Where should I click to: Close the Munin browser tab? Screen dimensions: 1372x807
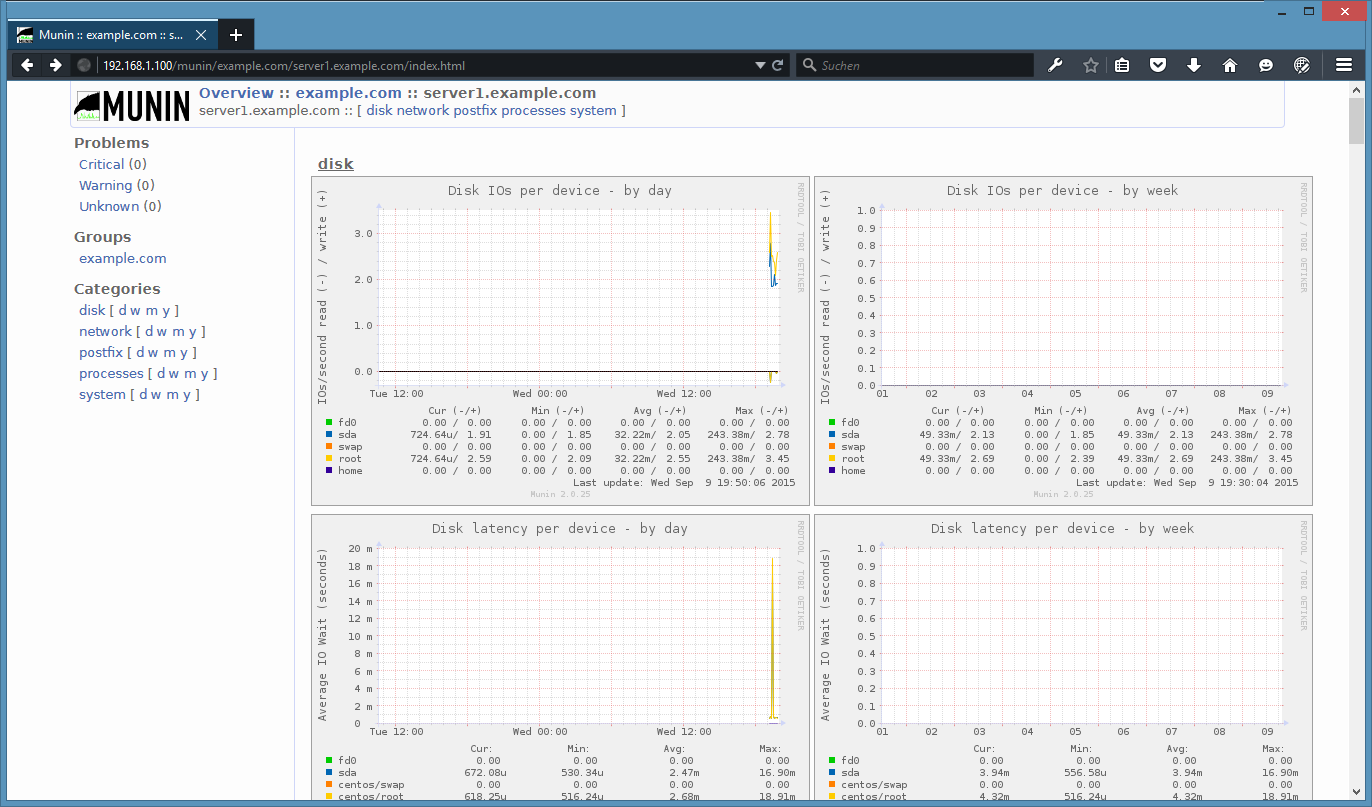(201, 35)
